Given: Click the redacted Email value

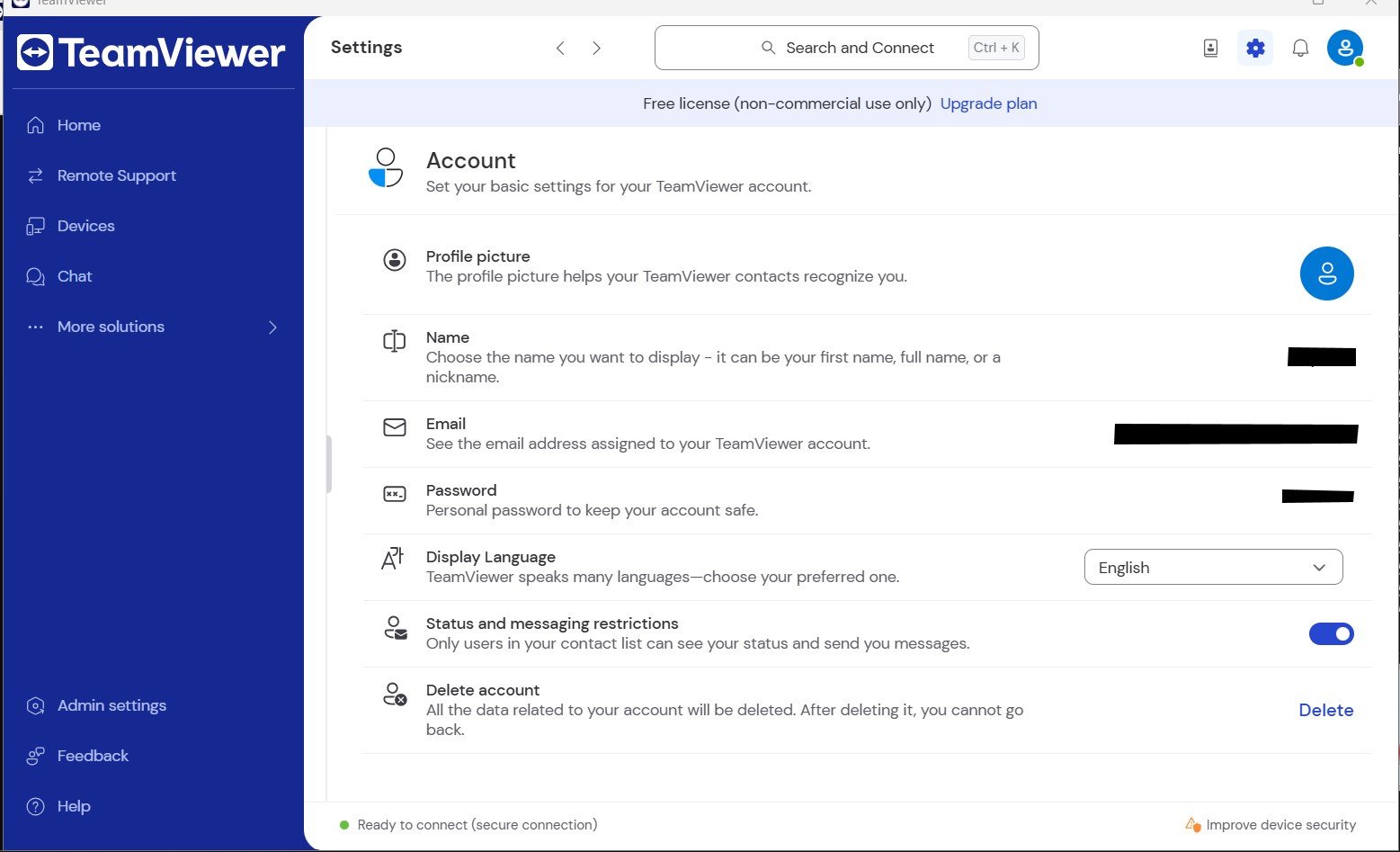Looking at the screenshot, I should click(1235, 434).
